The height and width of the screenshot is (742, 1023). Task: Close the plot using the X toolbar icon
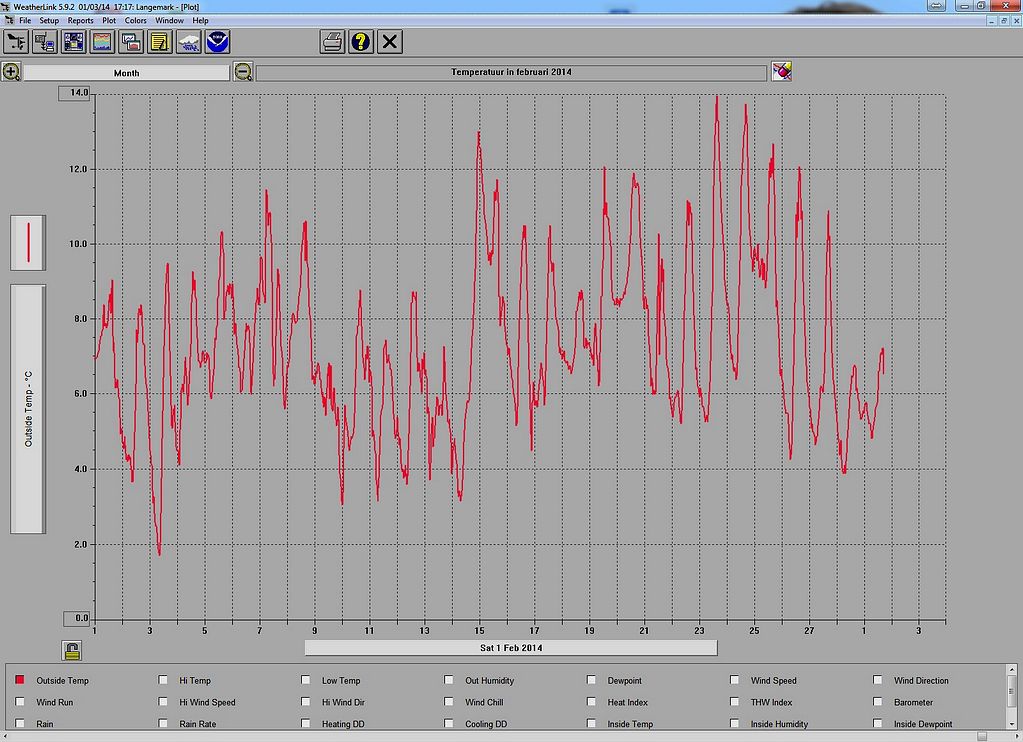[x=389, y=42]
